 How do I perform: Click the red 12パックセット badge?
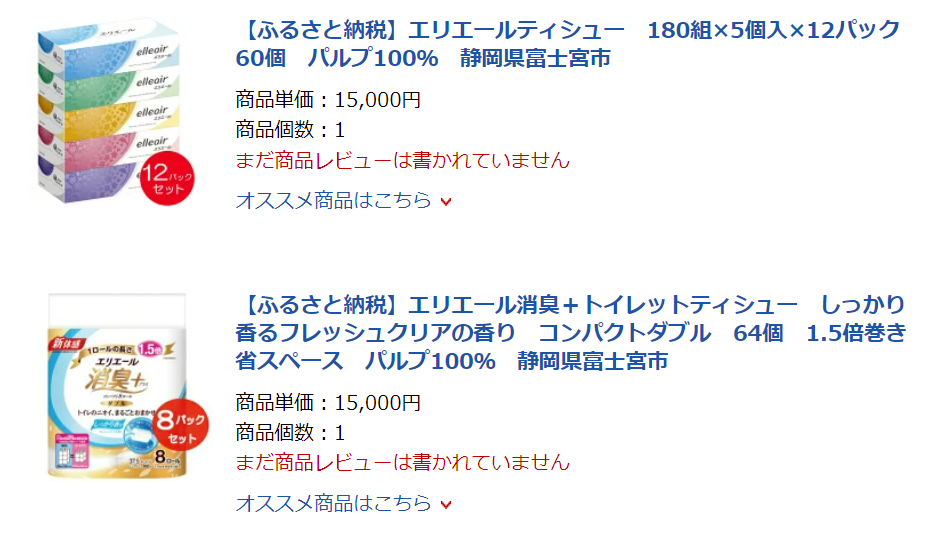coord(167,180)
